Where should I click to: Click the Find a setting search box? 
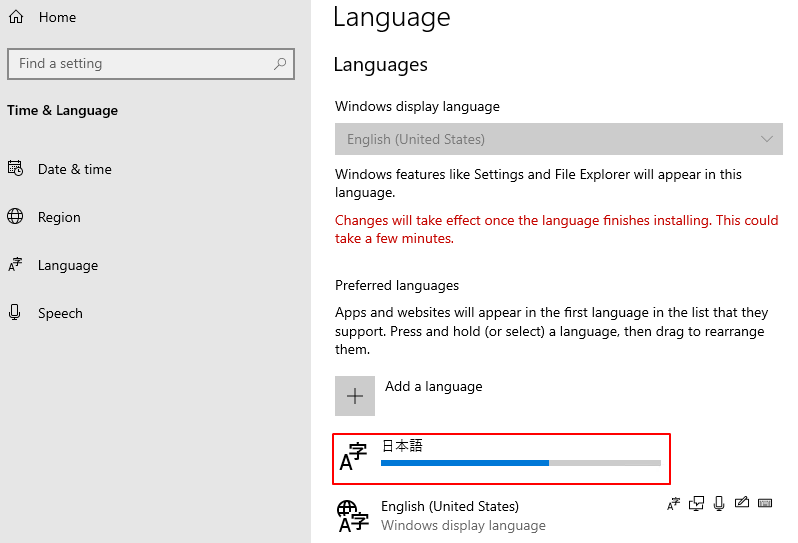pos(140,63)
